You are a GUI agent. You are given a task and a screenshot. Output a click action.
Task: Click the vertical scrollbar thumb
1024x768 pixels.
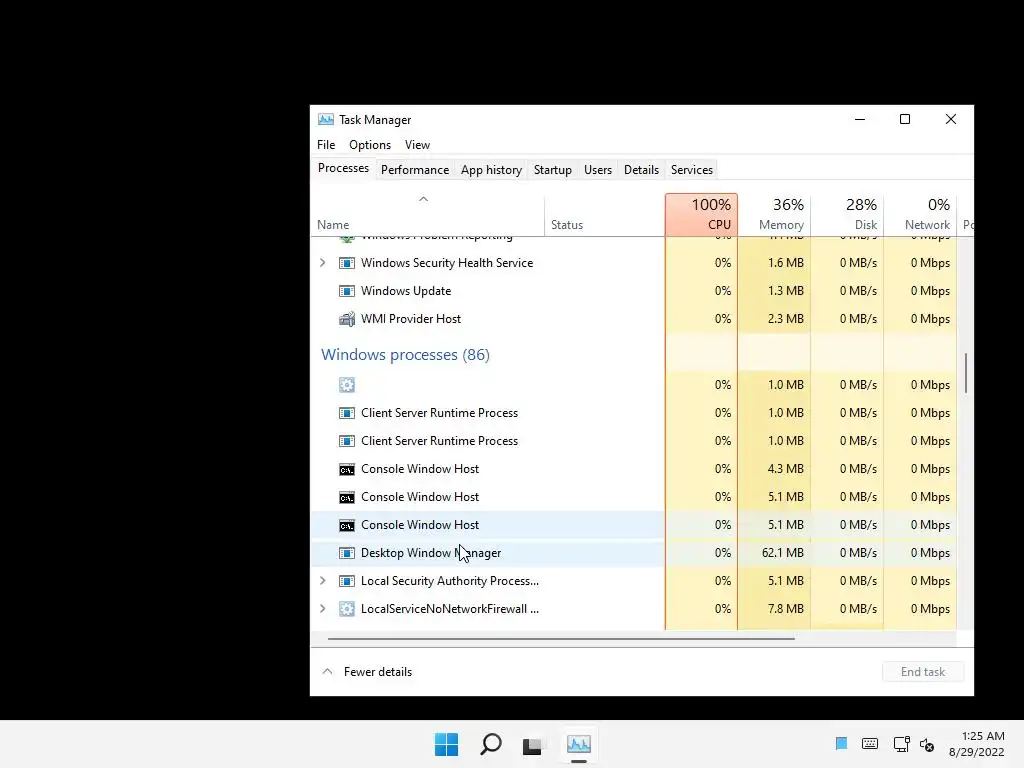tap(966, 373)
